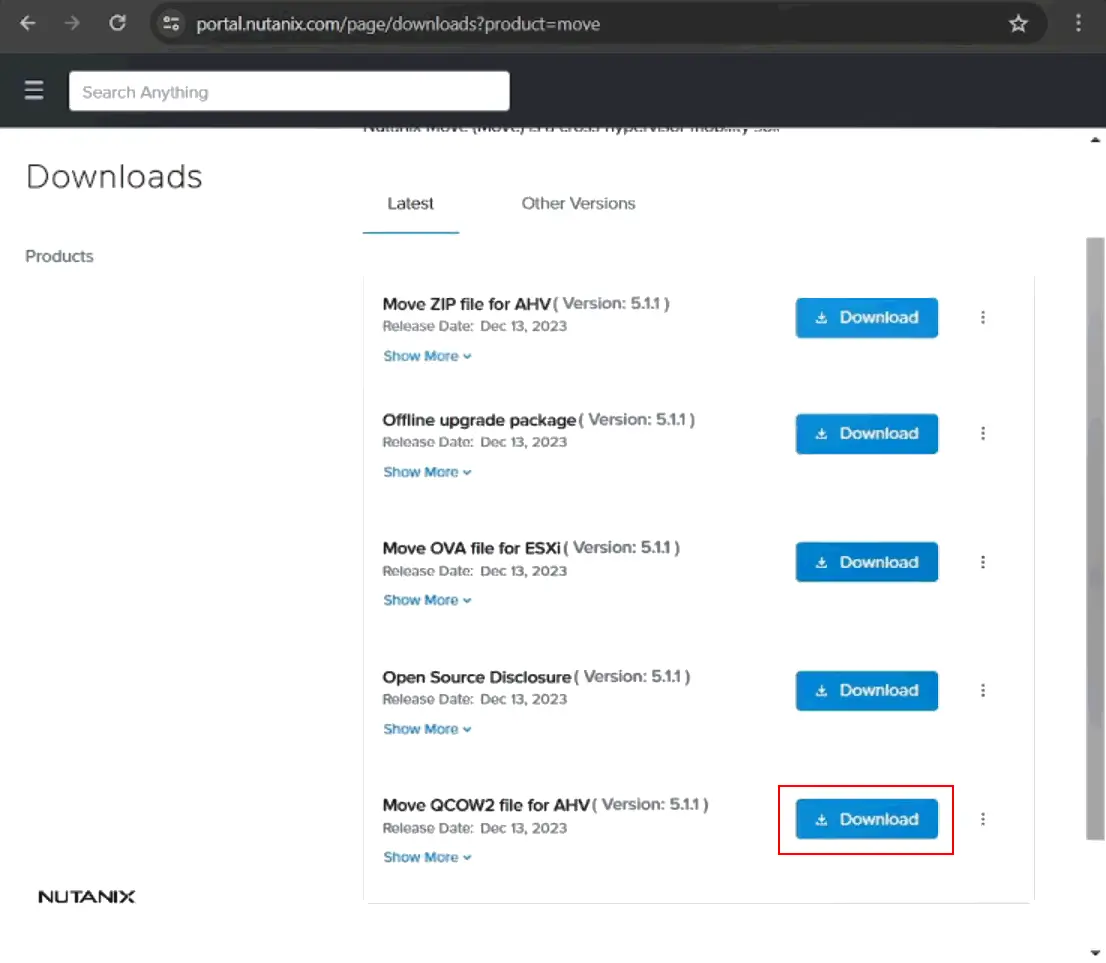The image size is (1106, 963).
Task: Click the browser address bar URL
Action: coord(398,24)
